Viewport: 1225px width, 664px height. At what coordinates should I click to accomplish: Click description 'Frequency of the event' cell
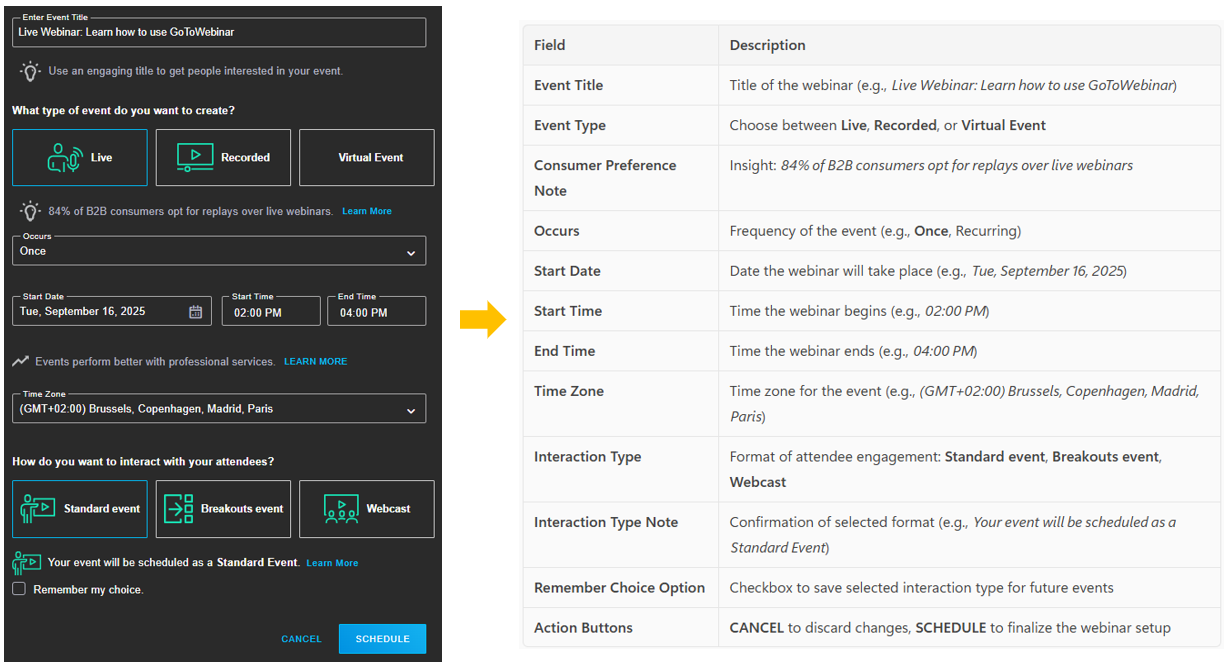[x=970, y=231]
